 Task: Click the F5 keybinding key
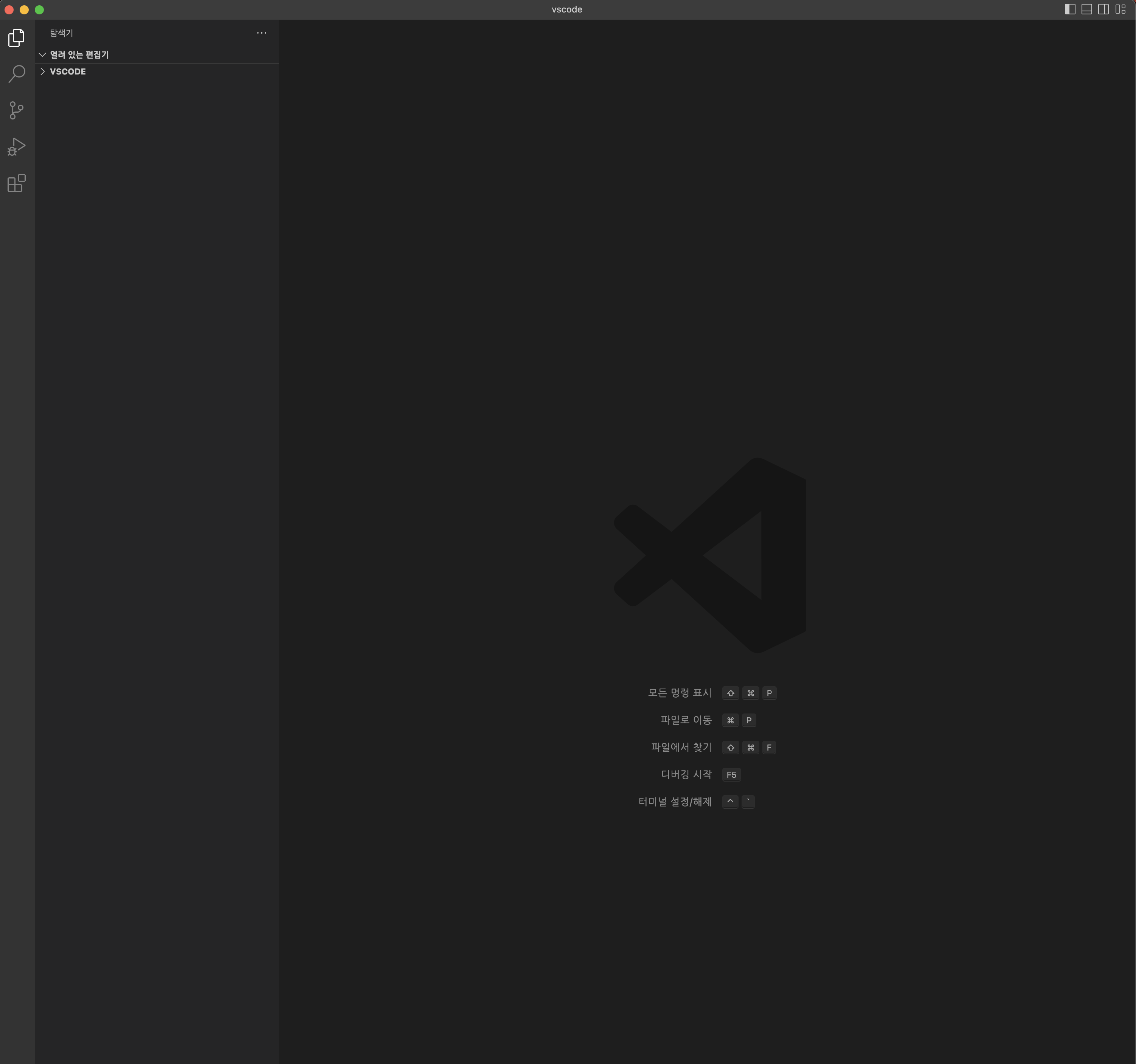point(731,775)
